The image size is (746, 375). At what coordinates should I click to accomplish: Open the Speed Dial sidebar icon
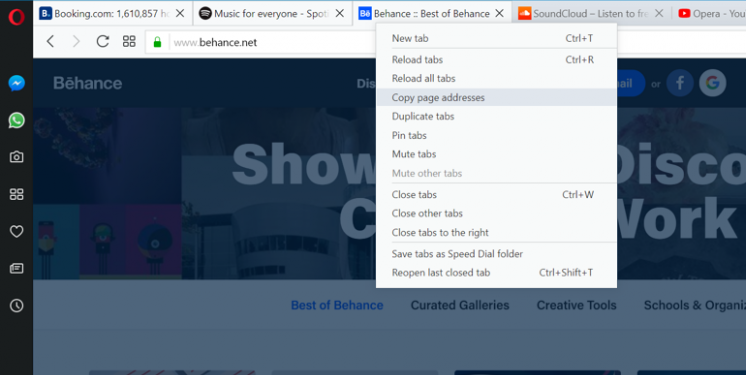tap(17, 194)
